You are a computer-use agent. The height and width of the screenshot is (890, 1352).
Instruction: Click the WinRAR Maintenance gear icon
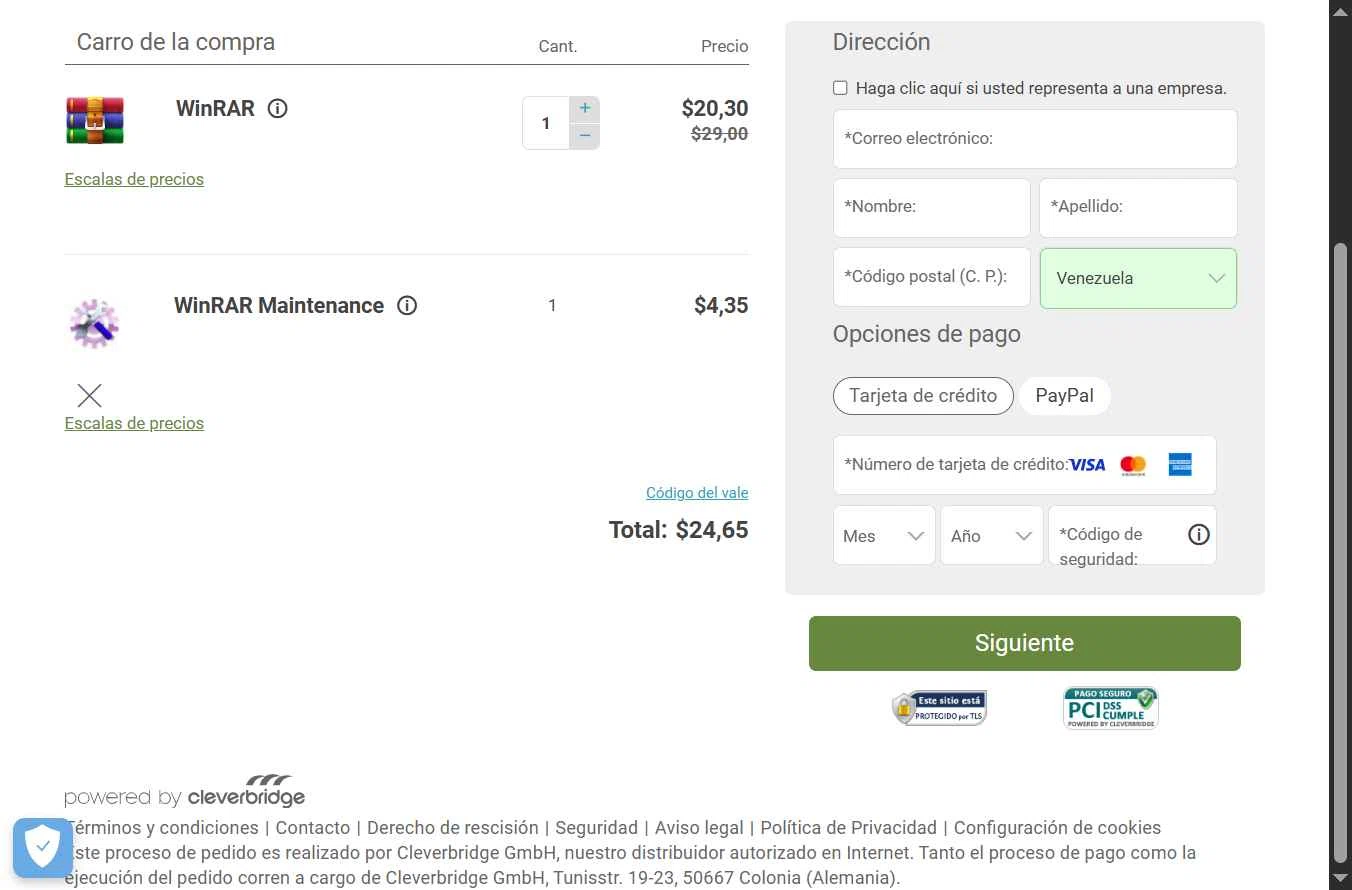click(x=94, y=323)
